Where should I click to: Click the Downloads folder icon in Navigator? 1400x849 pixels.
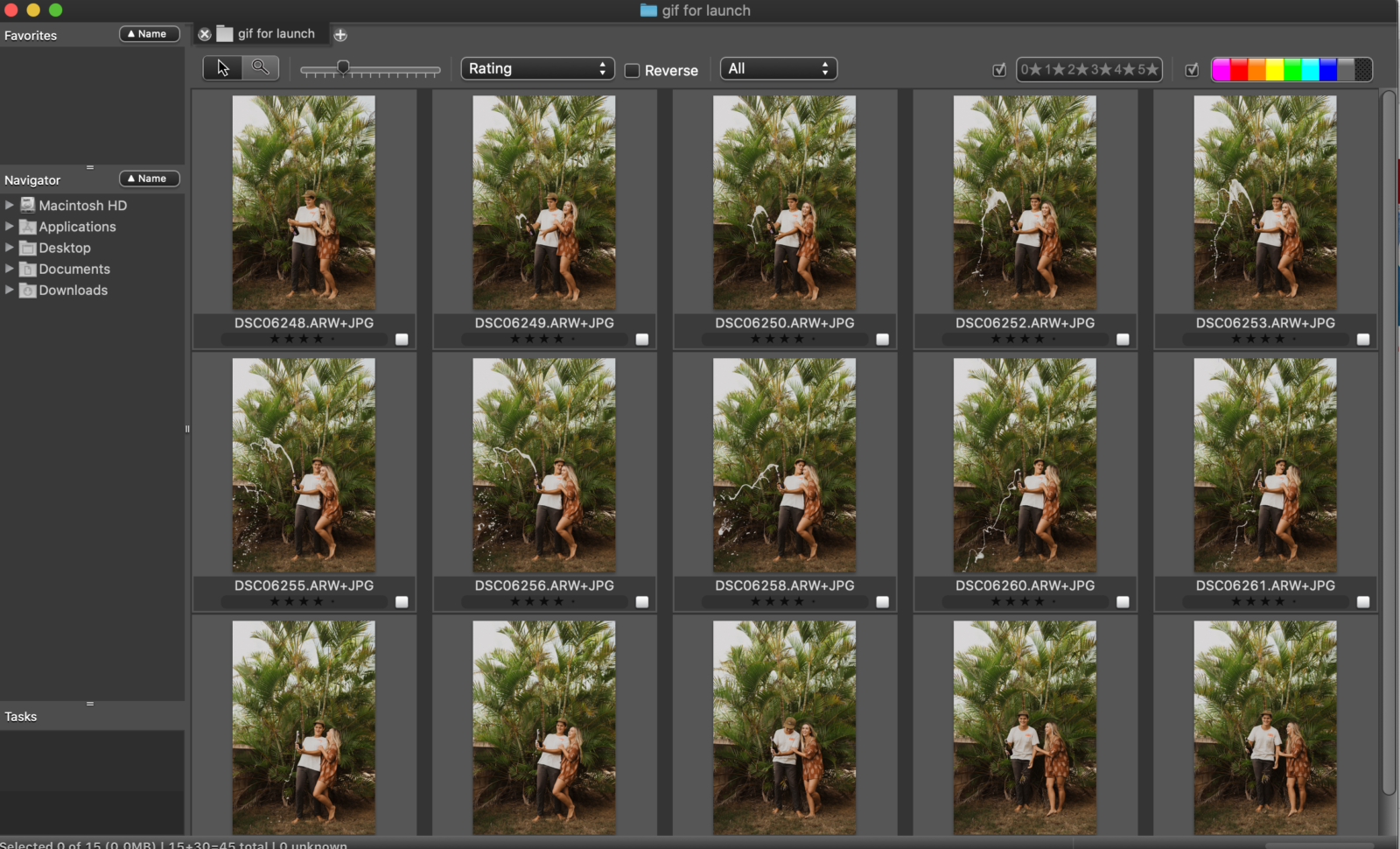point(27,290)
